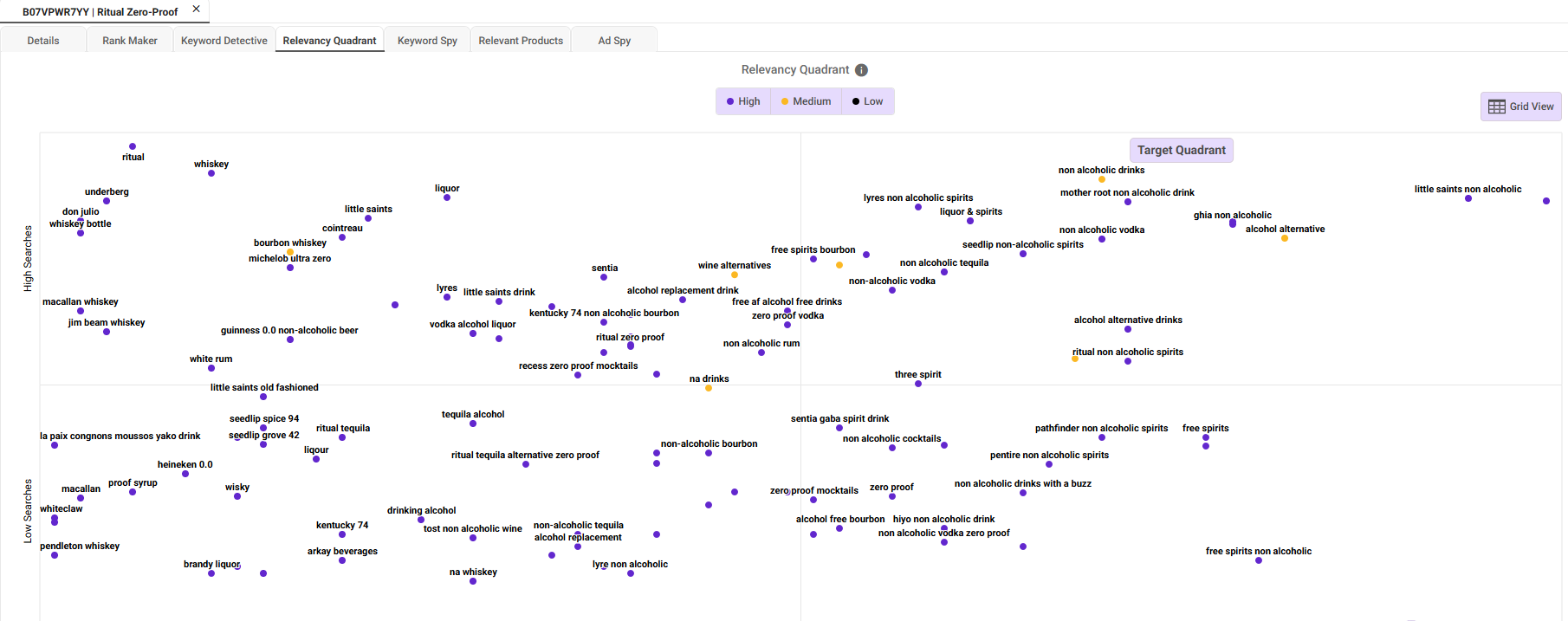Click the 'three spirit' label

coord(917,374)
